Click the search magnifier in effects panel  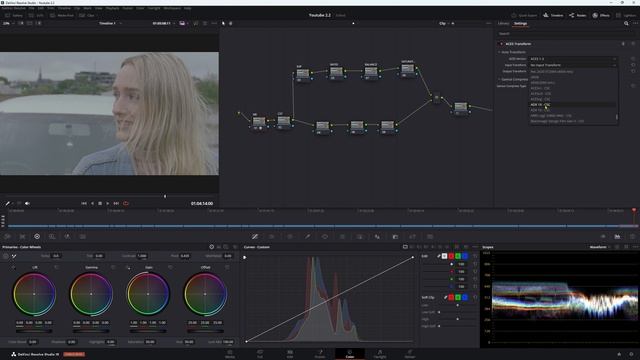click(626, 23)
